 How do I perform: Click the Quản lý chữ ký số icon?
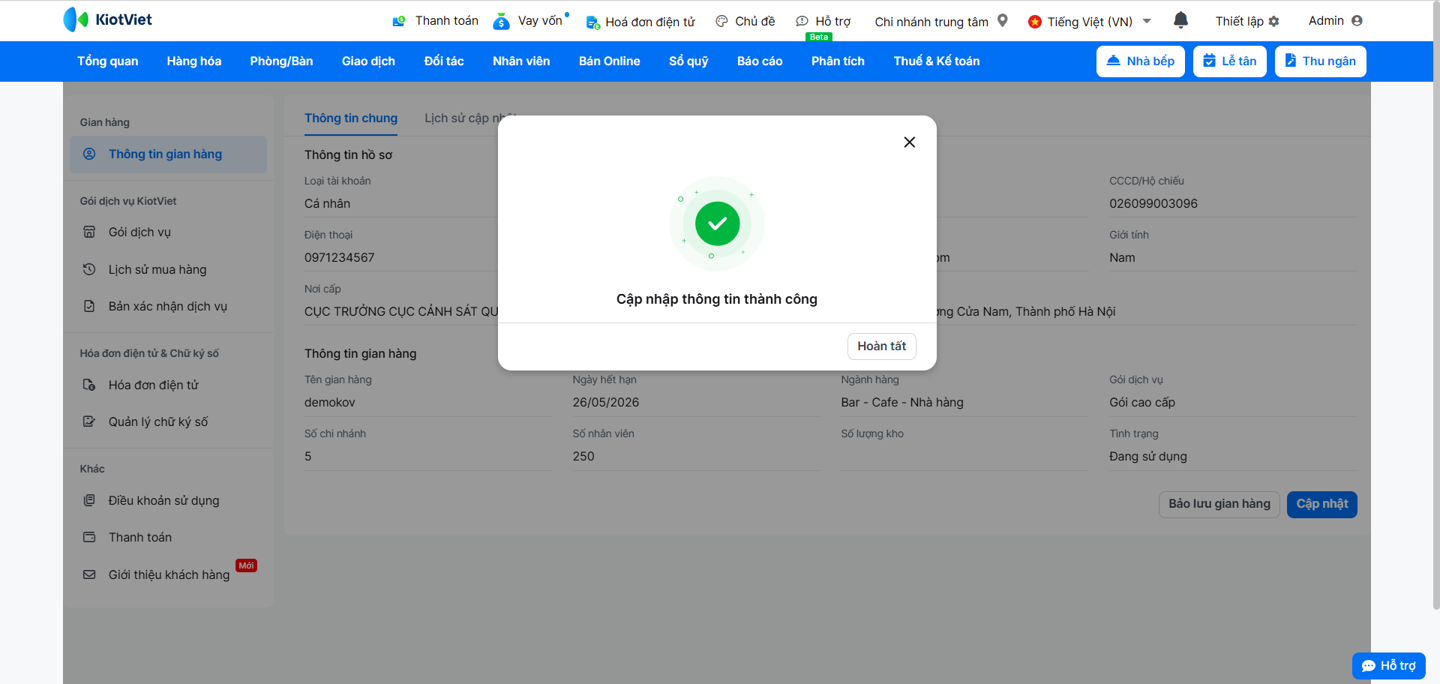click(x=89, y=422)
